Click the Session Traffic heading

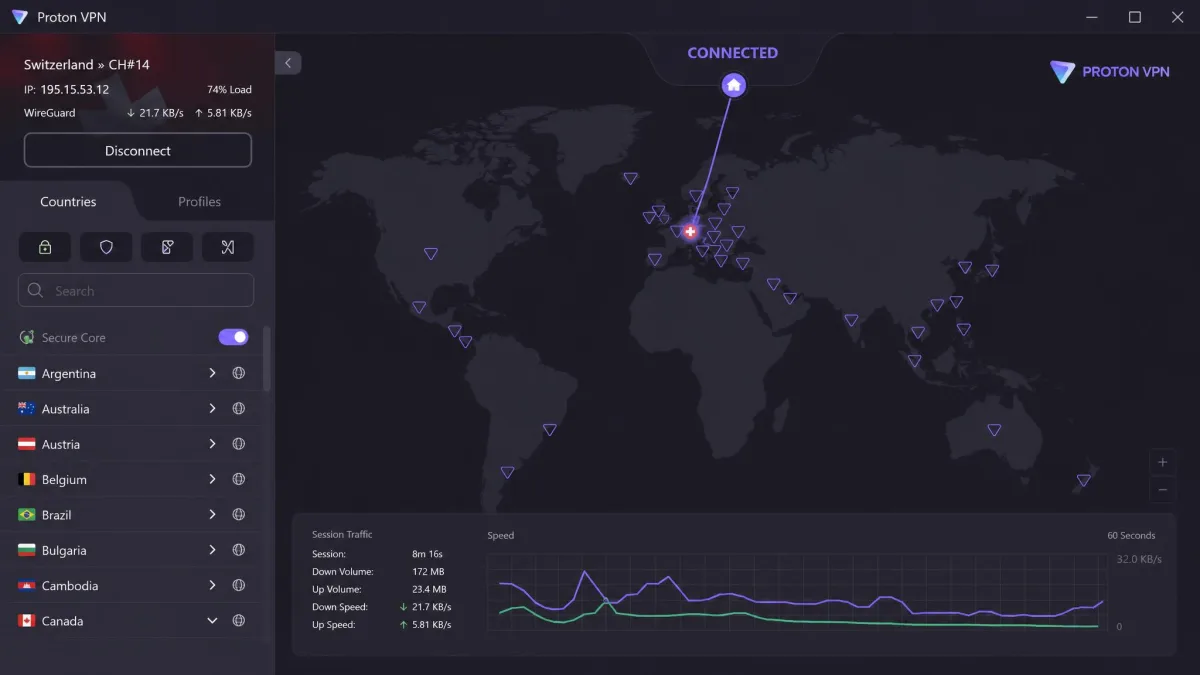coord(342,535)
